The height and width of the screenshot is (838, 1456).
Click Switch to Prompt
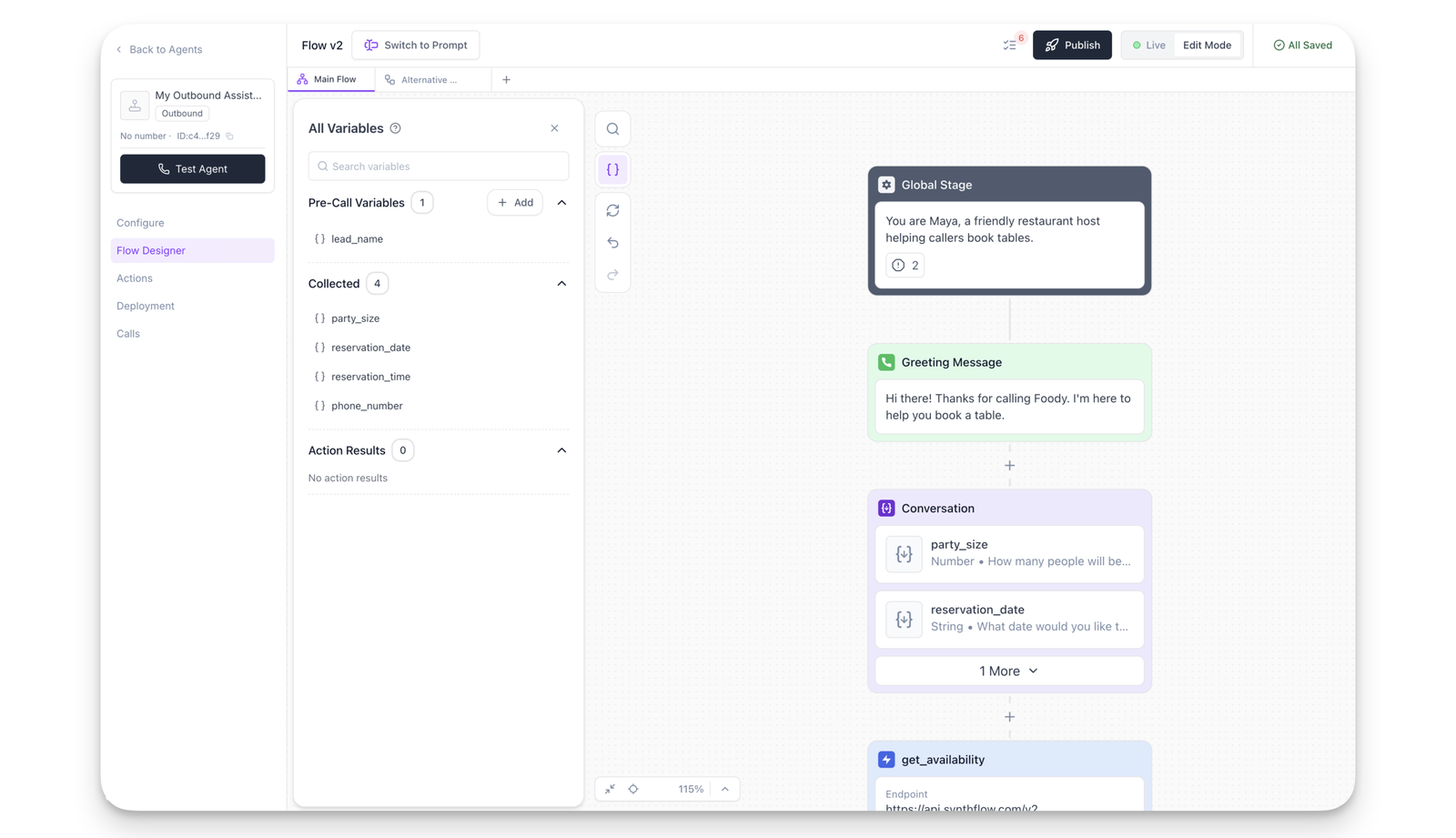416,45
